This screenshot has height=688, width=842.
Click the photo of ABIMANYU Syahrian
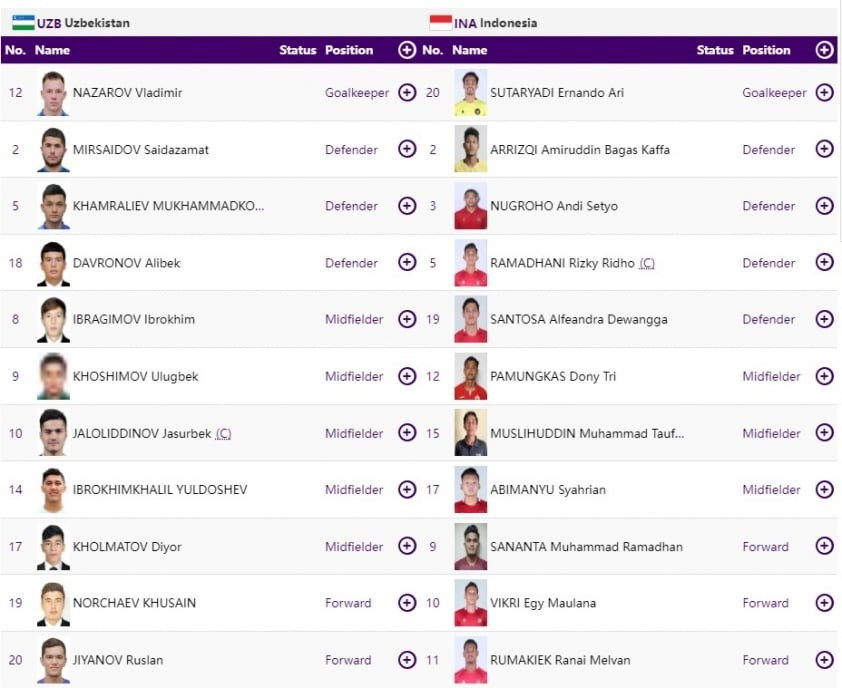click(470, 490)
